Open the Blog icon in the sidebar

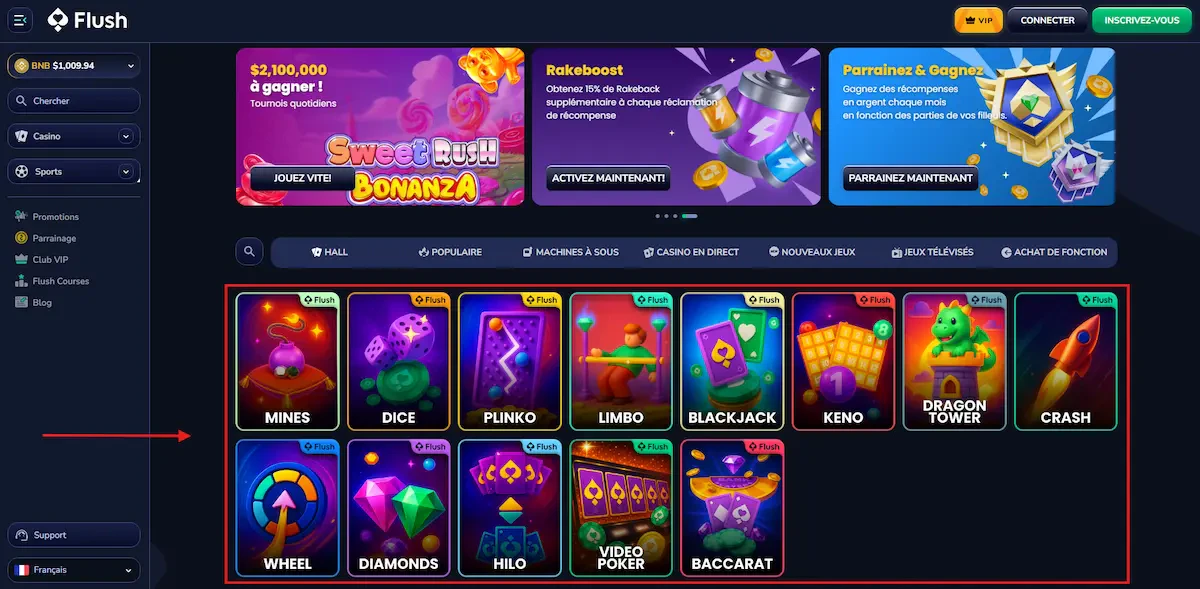21,302
